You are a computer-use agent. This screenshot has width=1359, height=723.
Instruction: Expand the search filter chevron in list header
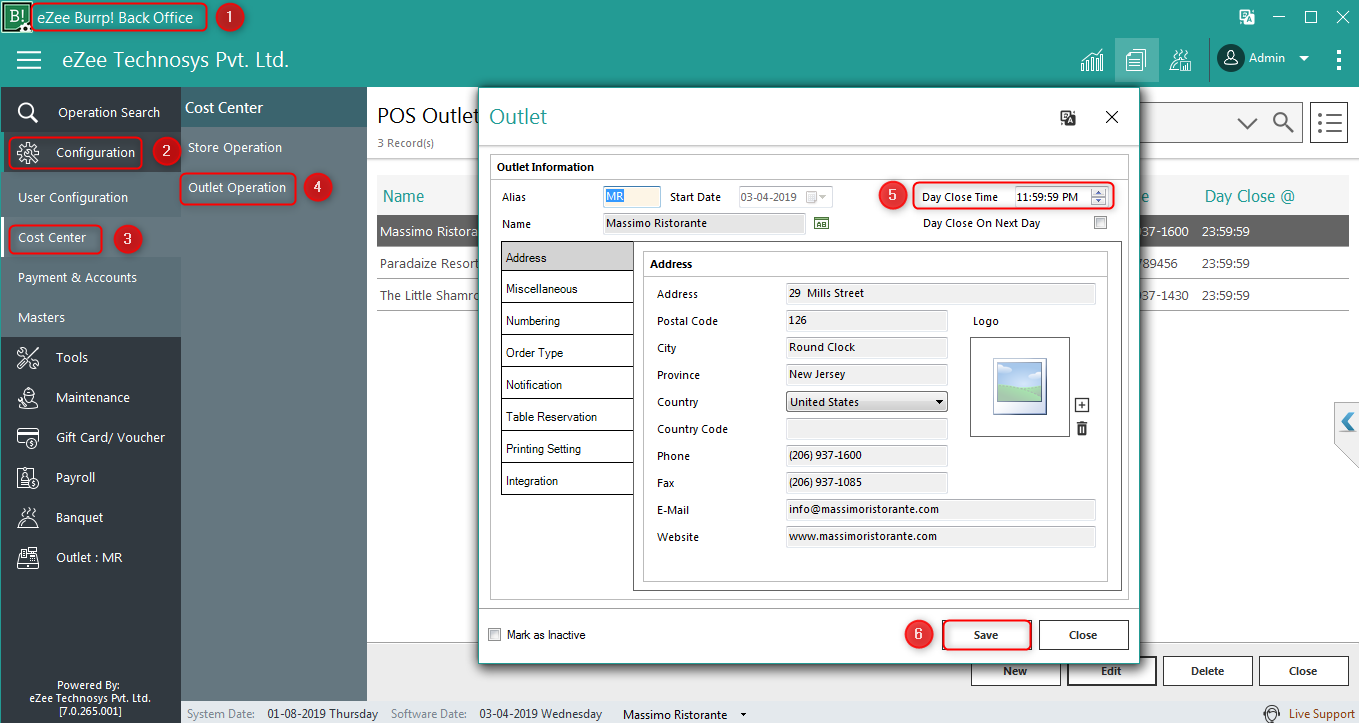point(1247,123)
